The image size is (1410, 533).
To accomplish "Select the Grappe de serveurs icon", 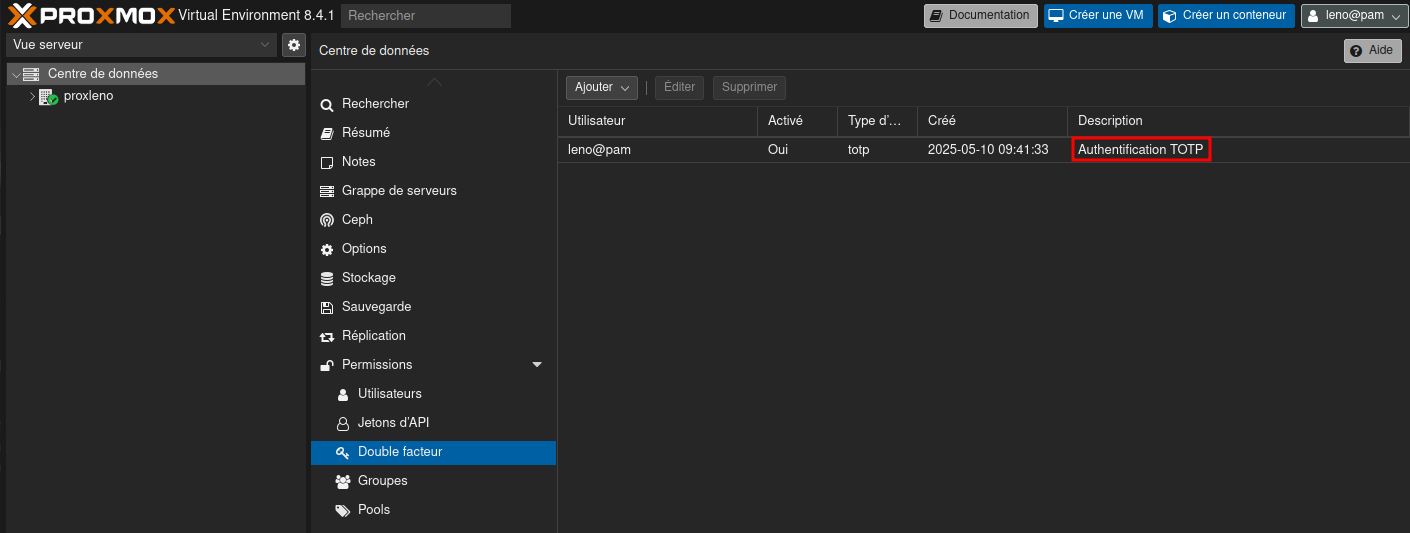I will point(327,191).
